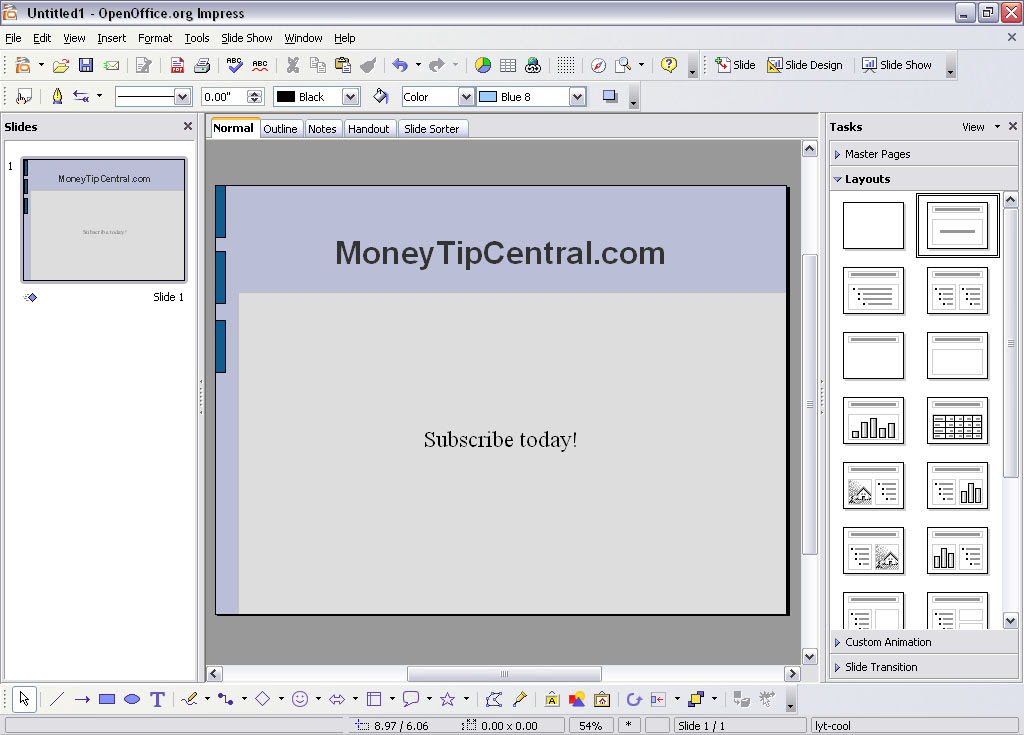Screen dimensions: 1024x735
Task: Open Help question mark icon
Action: click(669, 65)
